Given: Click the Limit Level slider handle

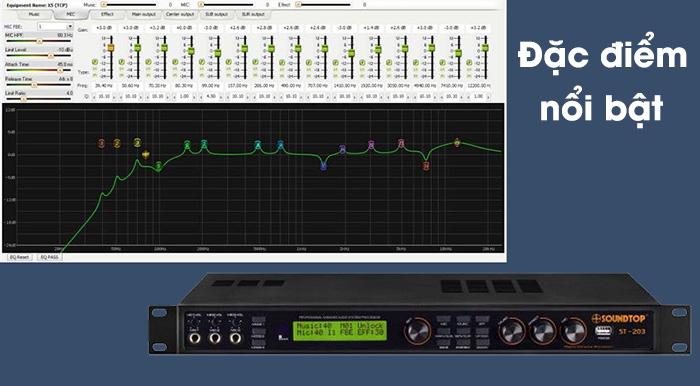Looking at the screenshot, I should tap(50, 56).
